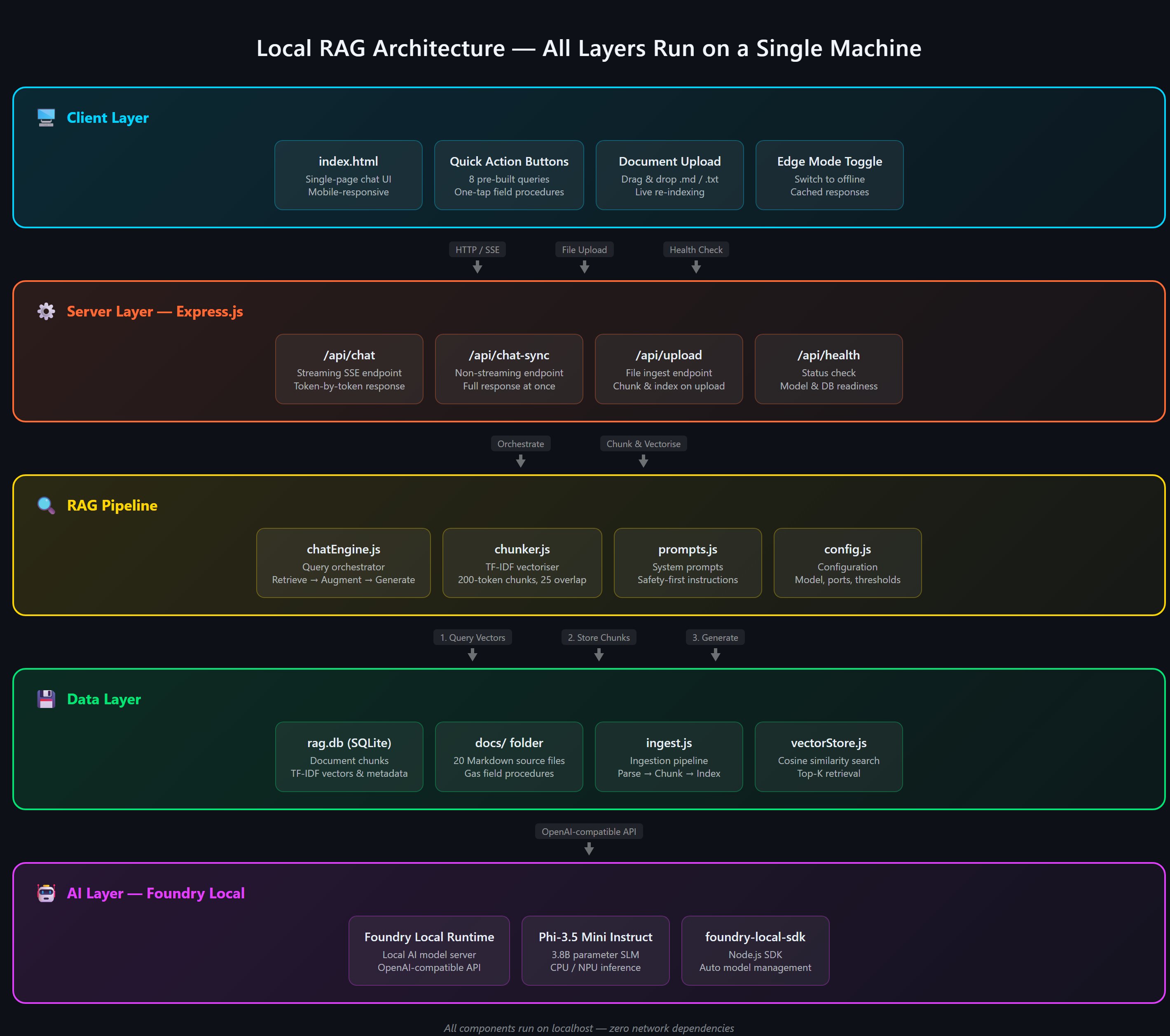This screenshot has width=1170, height=1036.
Task: Click the Chunk & Vectorise flow marker
Action: 643,443
